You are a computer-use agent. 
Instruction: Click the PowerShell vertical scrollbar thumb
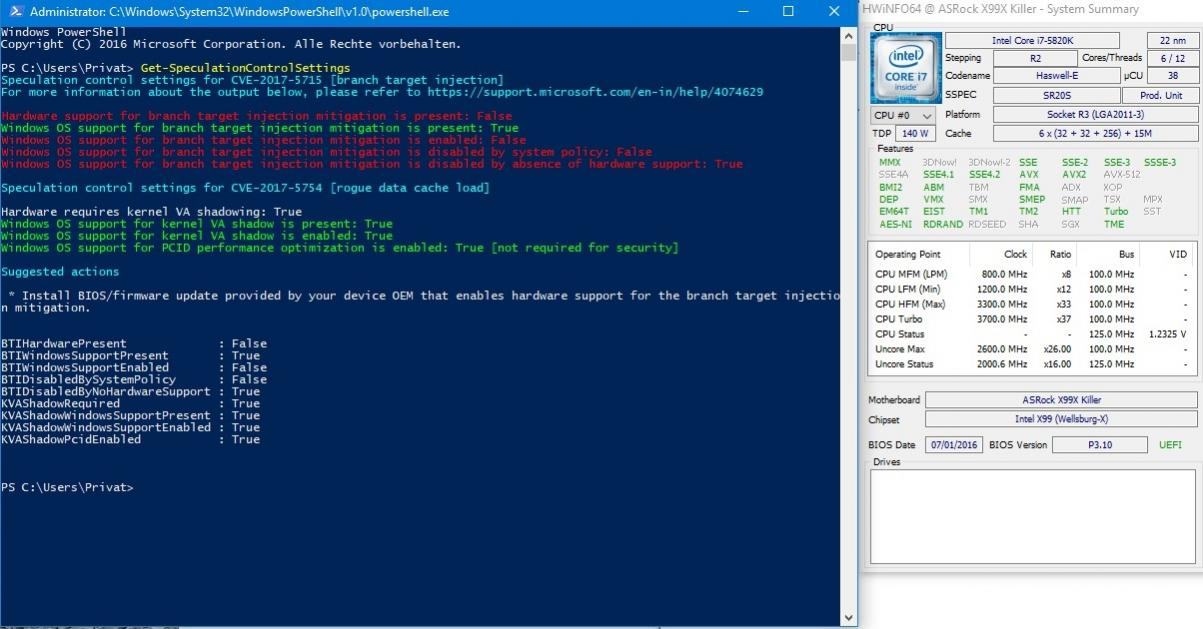[848, 52]
